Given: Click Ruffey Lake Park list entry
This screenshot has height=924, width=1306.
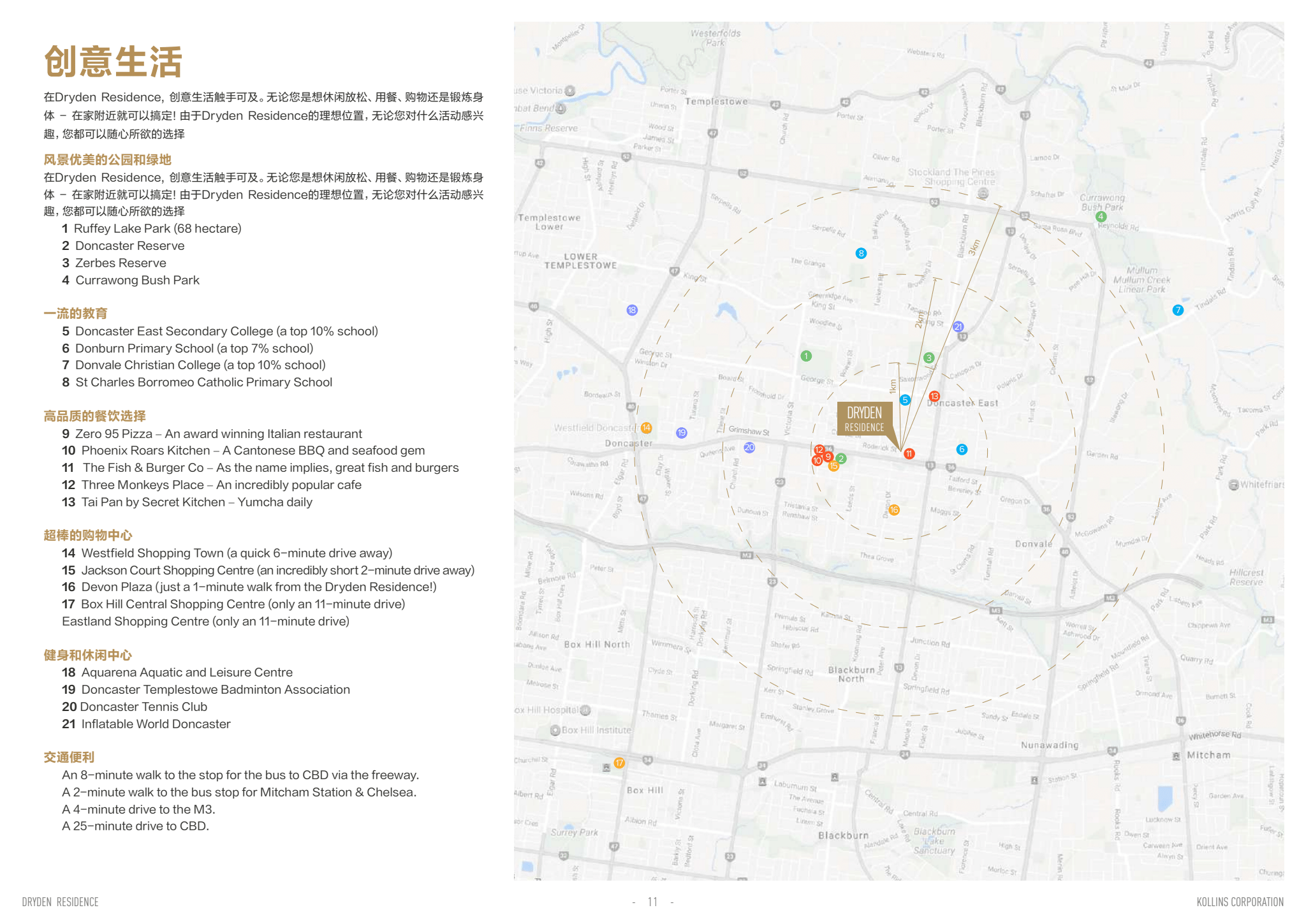Looking at the screenshot, I should (152, 228).
